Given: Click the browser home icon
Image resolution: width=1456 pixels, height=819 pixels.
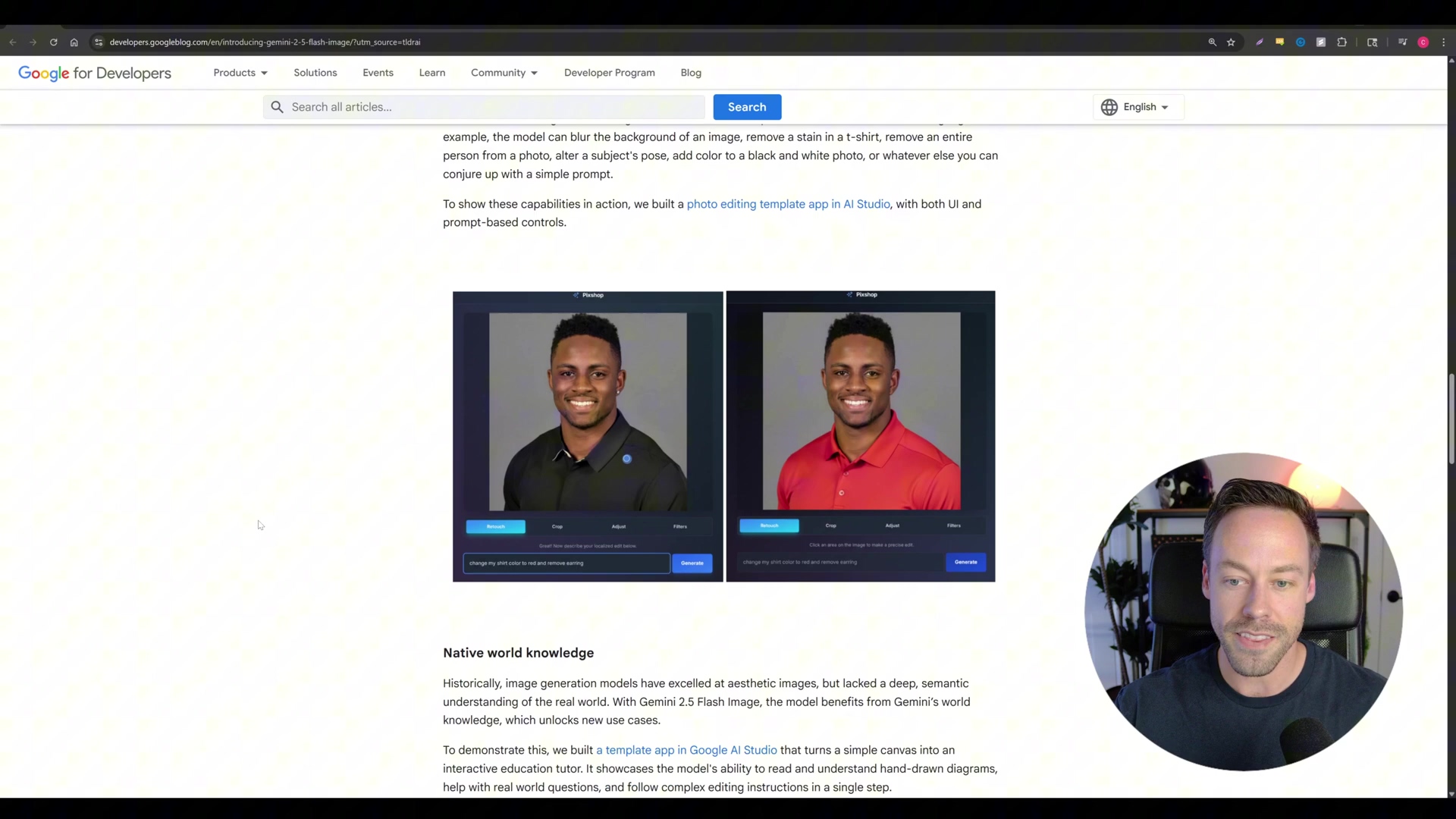Looking at the screenshot, I should point(74,42).
